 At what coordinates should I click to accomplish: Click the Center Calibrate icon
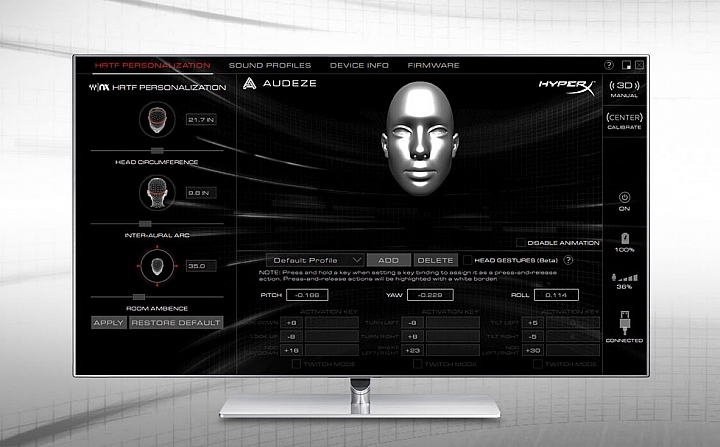click(624, 121)
